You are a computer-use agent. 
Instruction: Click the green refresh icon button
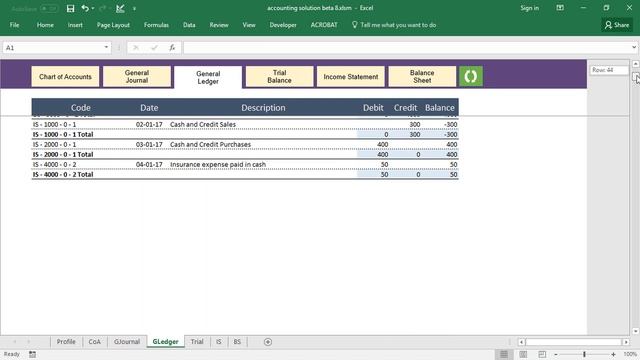click(471, 76)
